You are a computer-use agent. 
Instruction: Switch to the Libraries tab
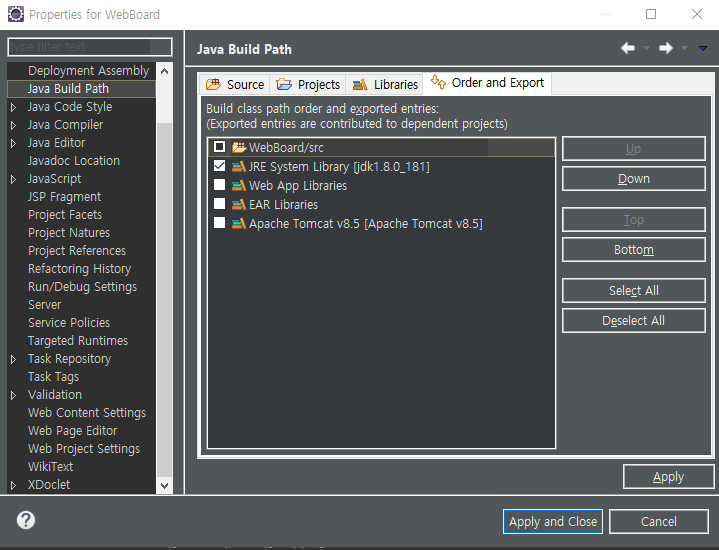pos(384,84)
